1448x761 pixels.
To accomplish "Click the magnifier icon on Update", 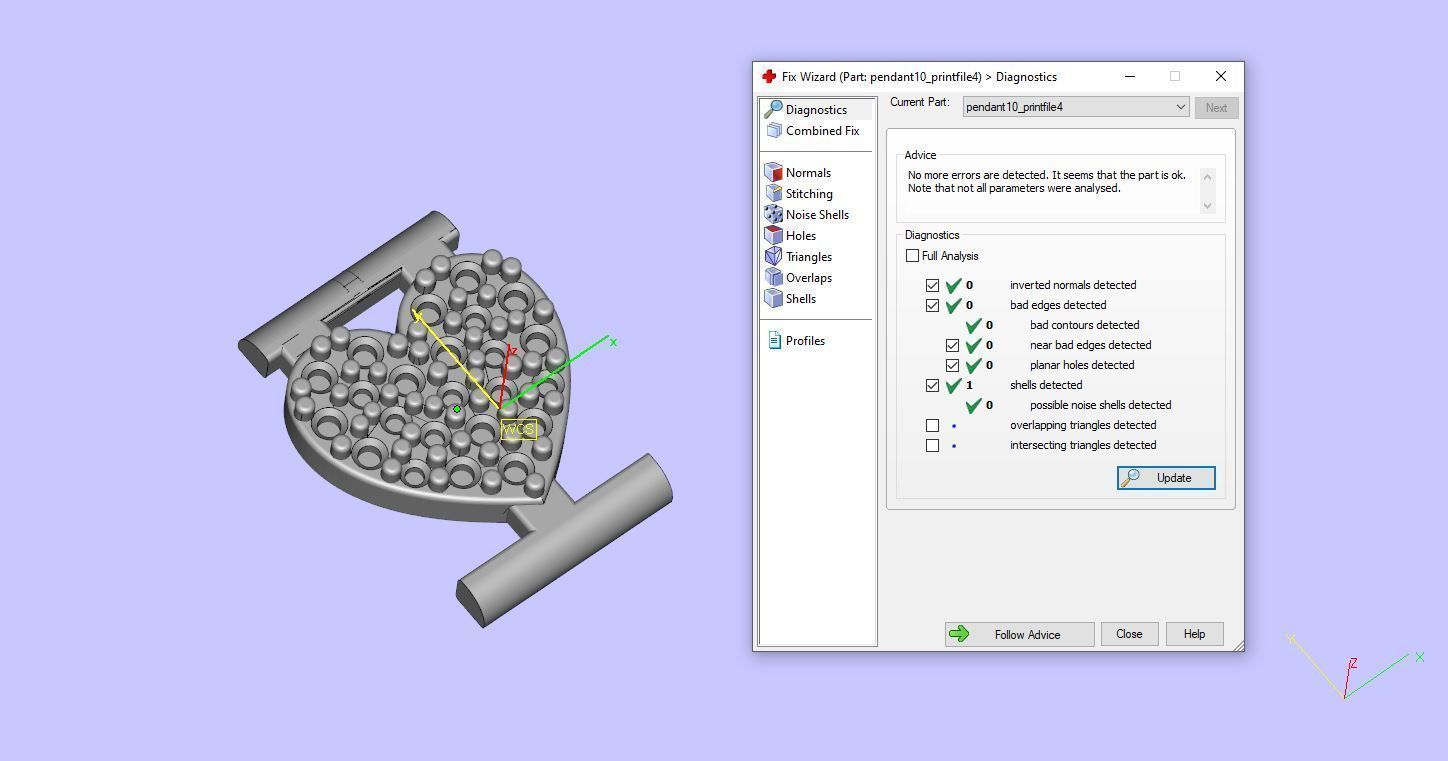I will point(1130,478).
